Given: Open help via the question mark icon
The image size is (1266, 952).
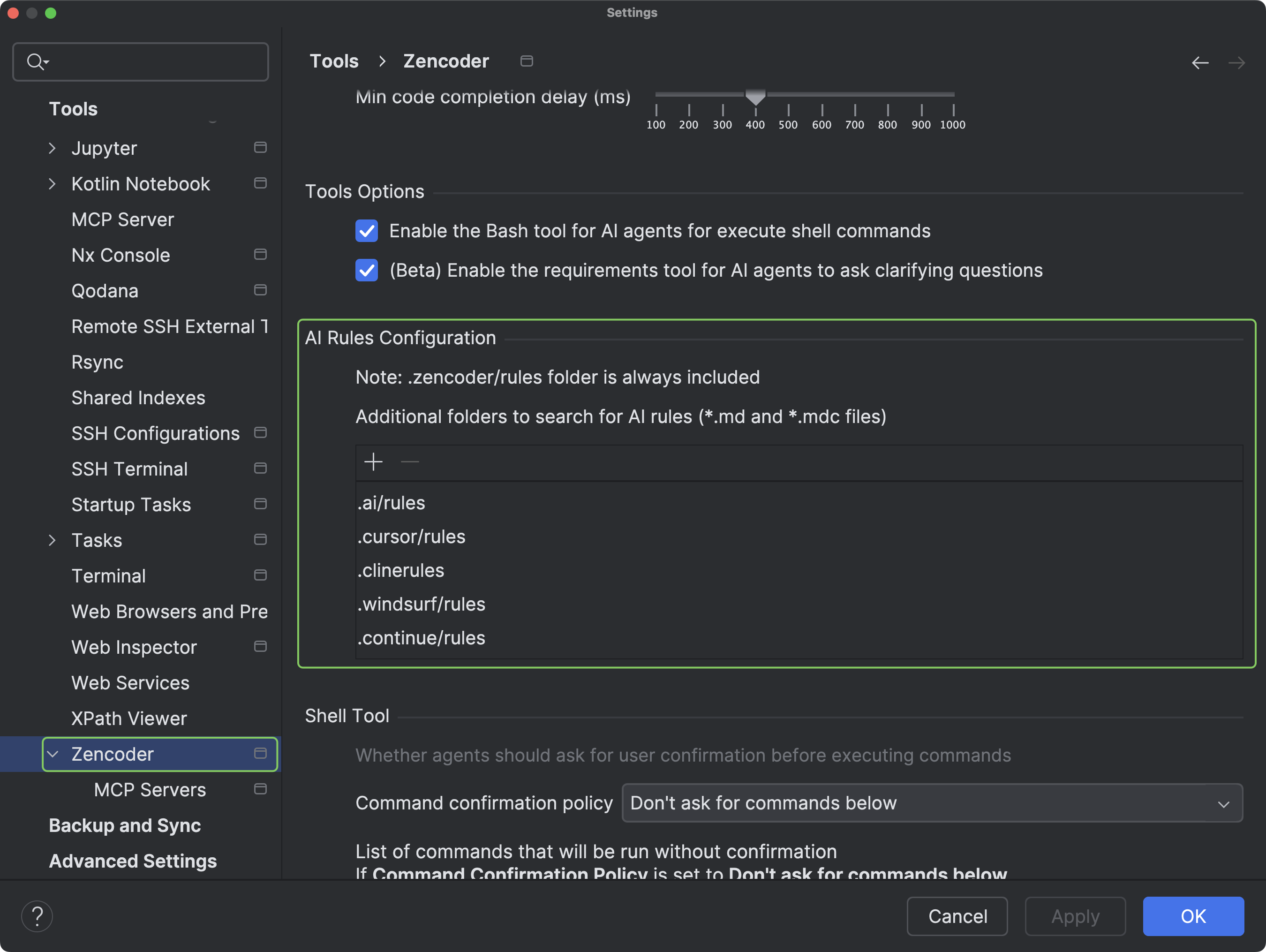Looking at the screenshot, I should pos(37,916).
